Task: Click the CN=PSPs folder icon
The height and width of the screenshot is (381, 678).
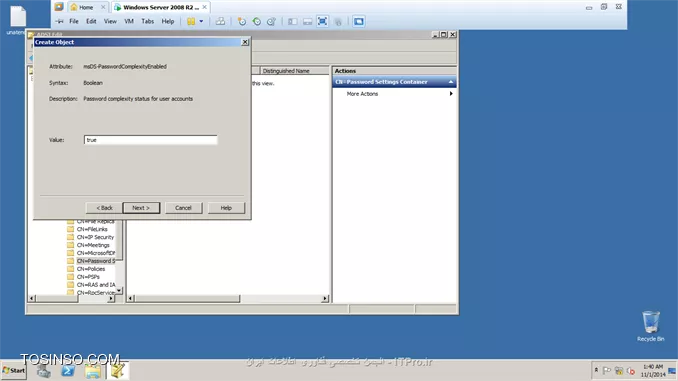Action: click(70, 277)
